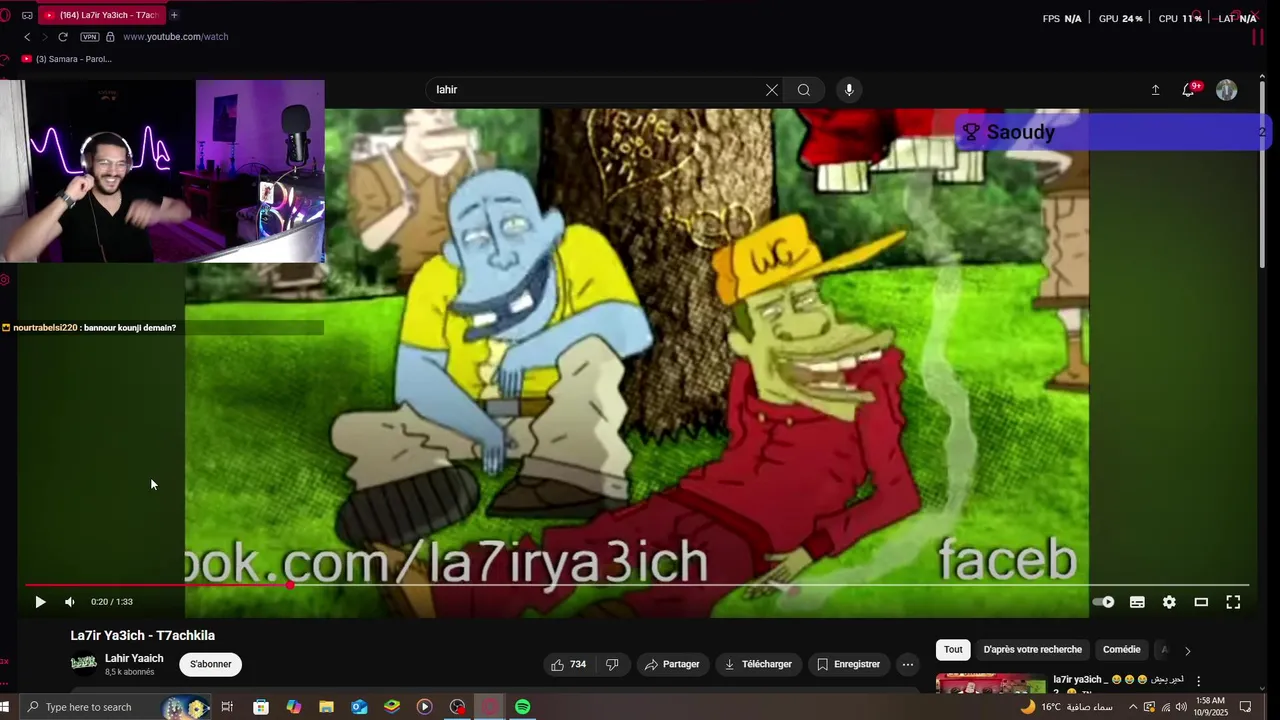Go back with browser back arrow

[x=27, y=37]
